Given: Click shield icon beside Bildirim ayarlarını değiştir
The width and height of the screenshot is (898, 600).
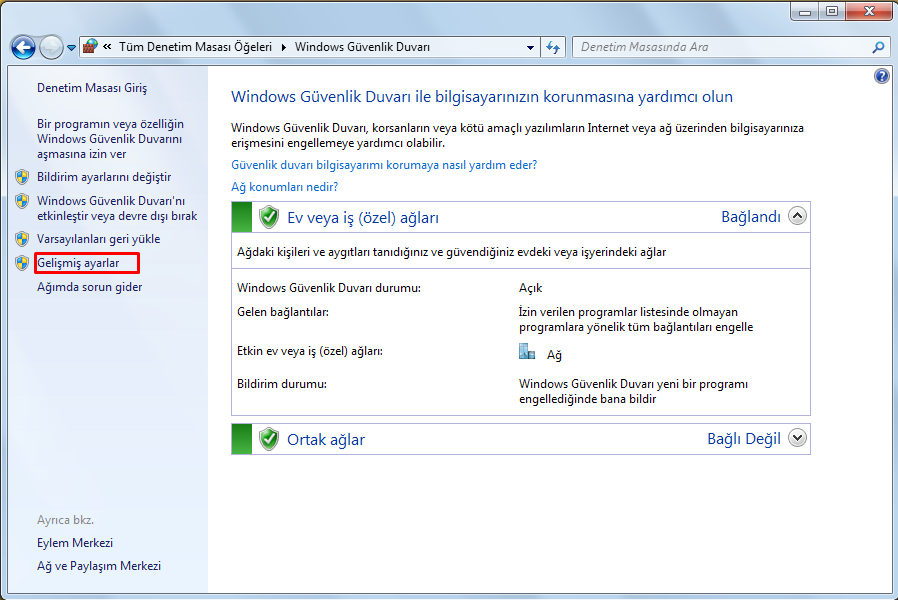Looking at the screenshot, I should 22,177.
